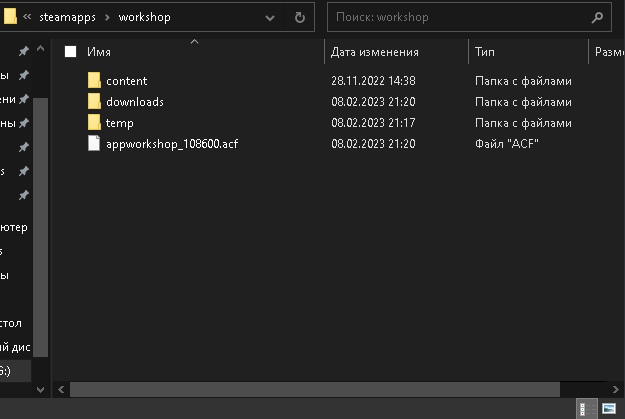Screen dimensions: 625x419
Task: Click the chevron between steamapps and workshop
Action: pyautogui.click(x=109, y=17)
